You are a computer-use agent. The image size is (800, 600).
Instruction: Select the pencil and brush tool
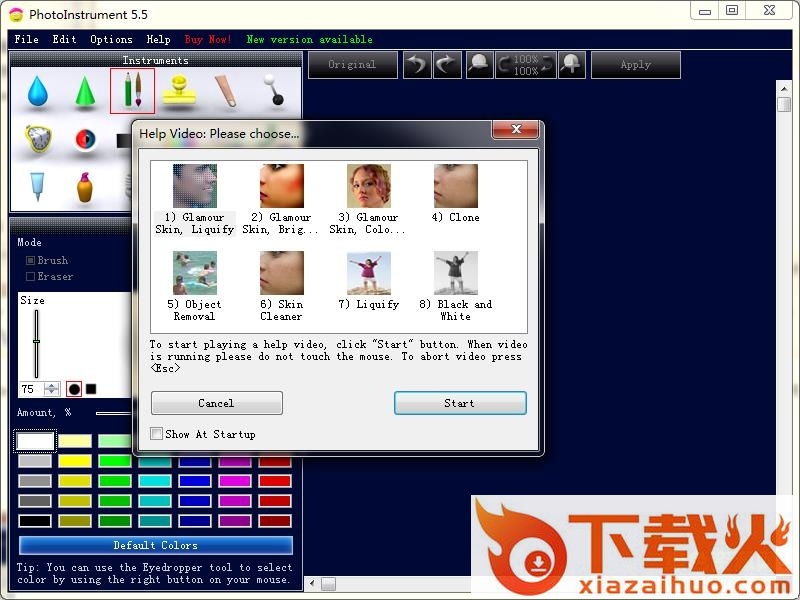pyautogui.click(x=132, y=91)
